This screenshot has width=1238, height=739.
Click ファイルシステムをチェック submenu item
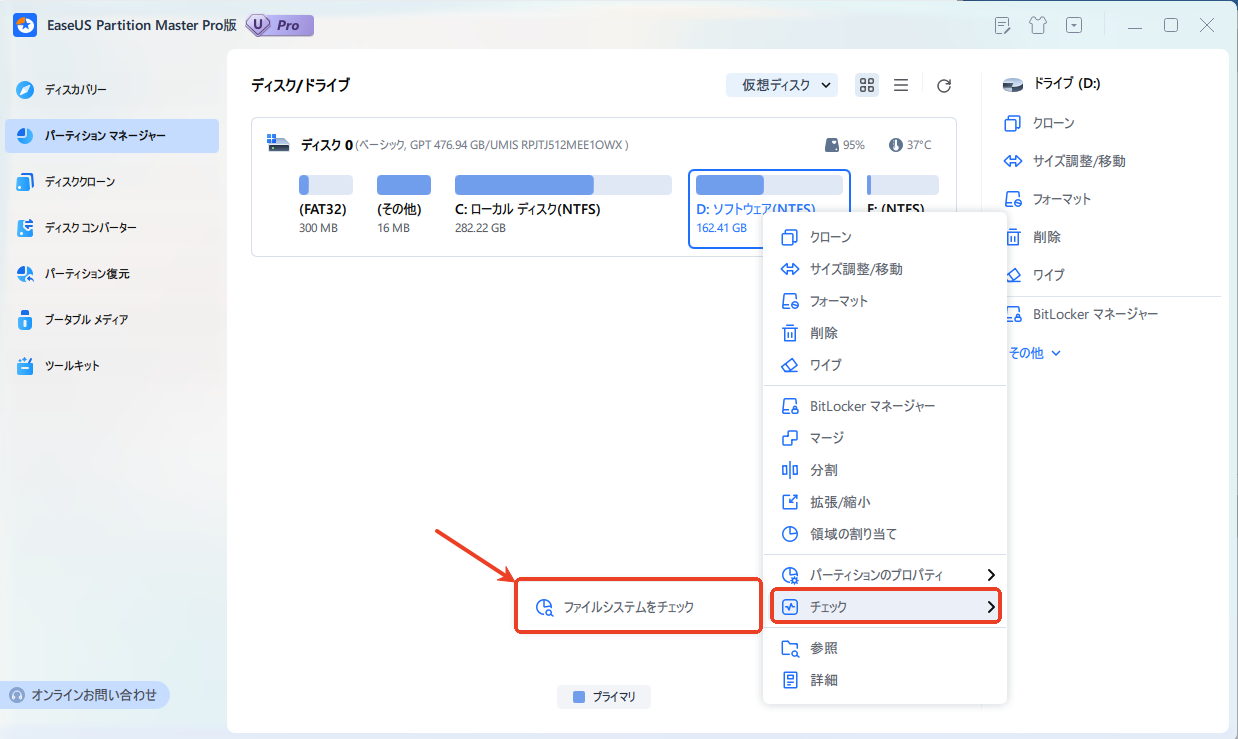click(x=638, y=607)
